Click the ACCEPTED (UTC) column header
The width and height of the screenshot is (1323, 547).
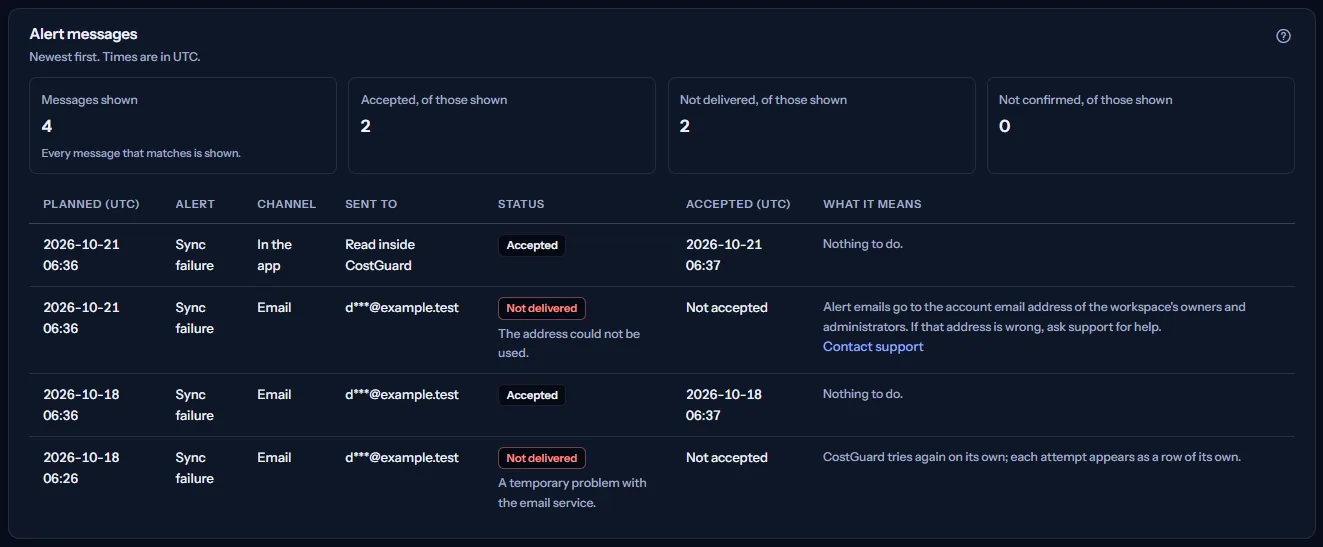(738, 204)
